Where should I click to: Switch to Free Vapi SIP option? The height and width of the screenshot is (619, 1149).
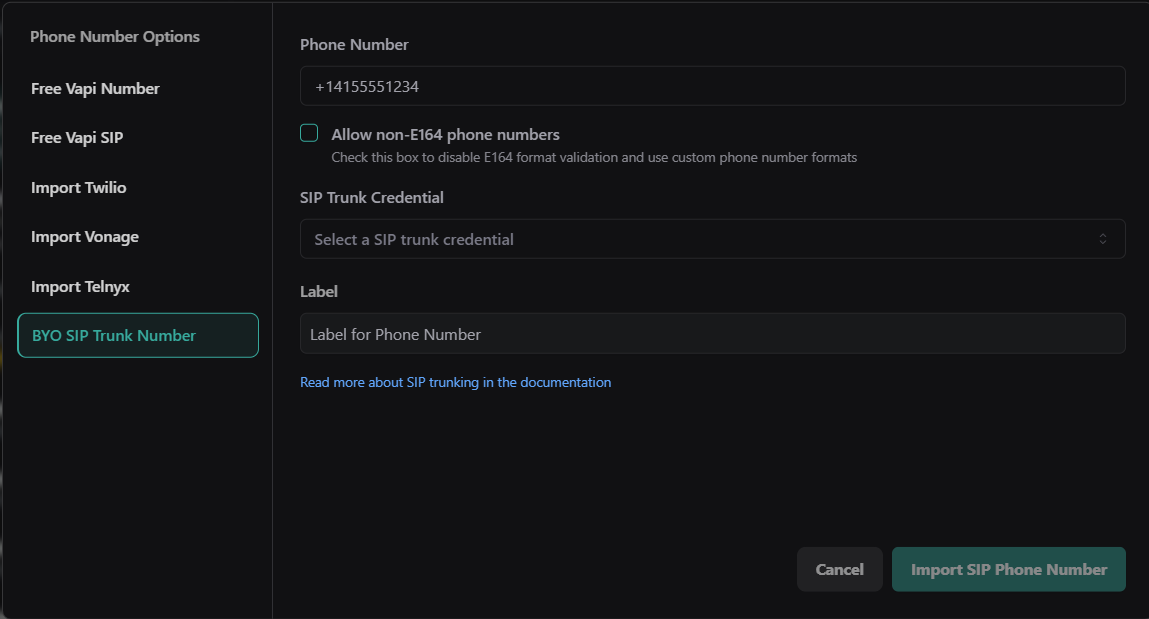[77, 138]
